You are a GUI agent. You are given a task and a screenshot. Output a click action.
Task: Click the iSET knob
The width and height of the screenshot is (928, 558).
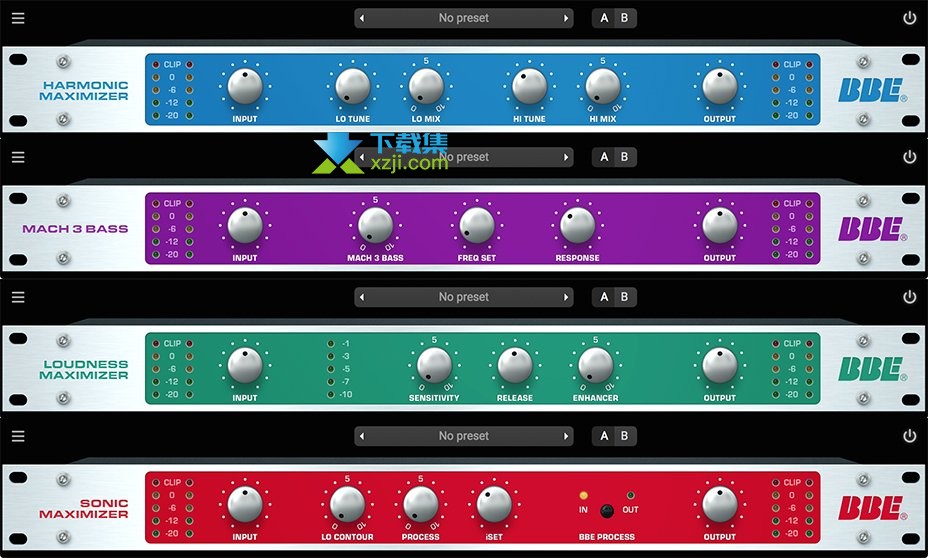[x=494, y=505]
